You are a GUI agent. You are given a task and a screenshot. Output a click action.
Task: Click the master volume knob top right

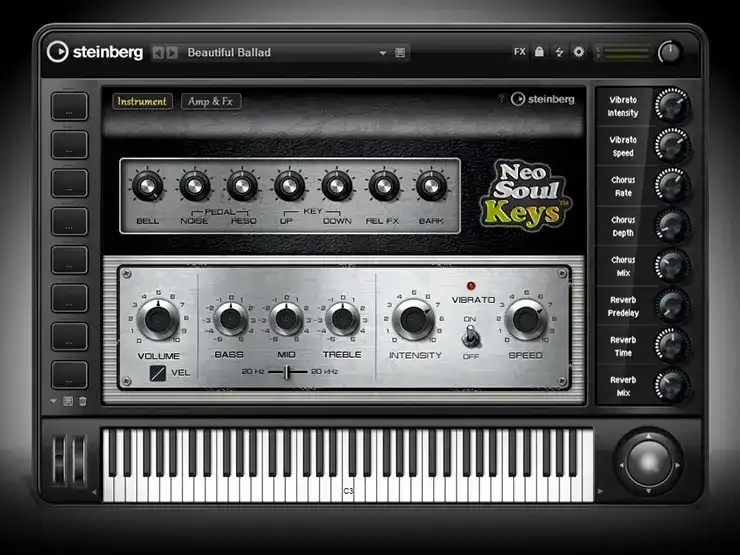(670, 52)
